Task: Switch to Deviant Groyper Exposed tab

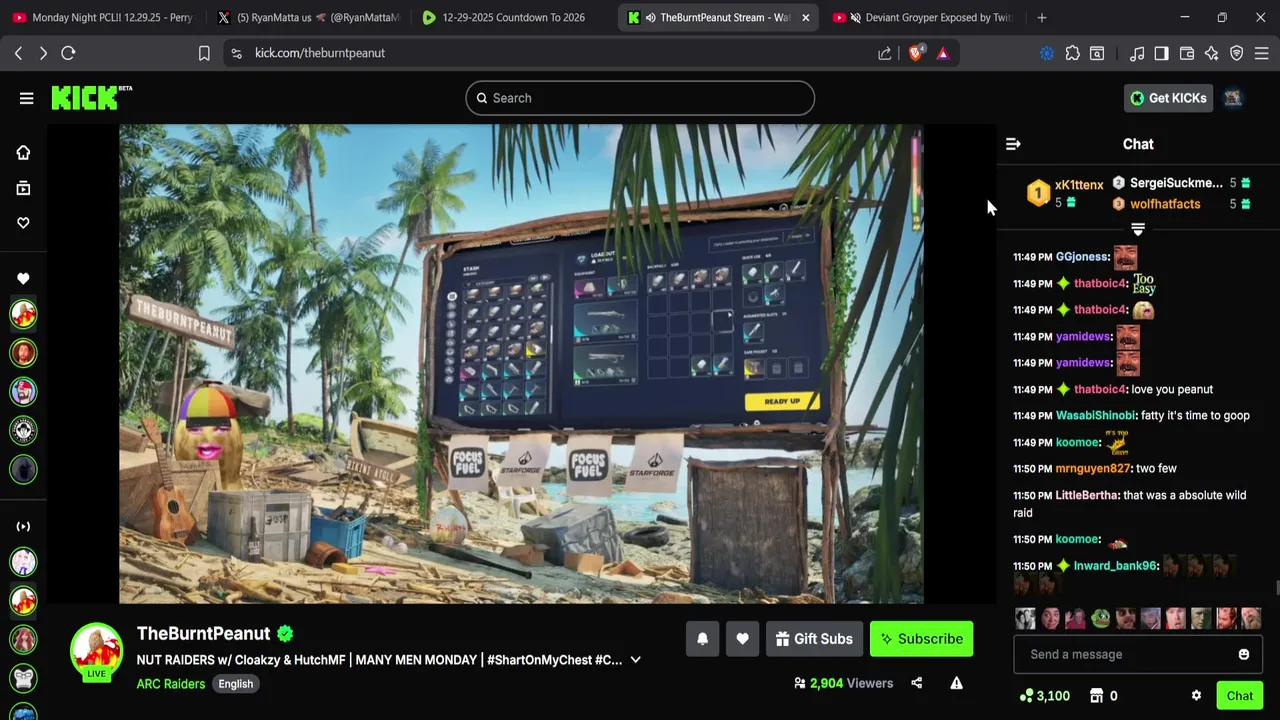Action: [x=922, y=17]
